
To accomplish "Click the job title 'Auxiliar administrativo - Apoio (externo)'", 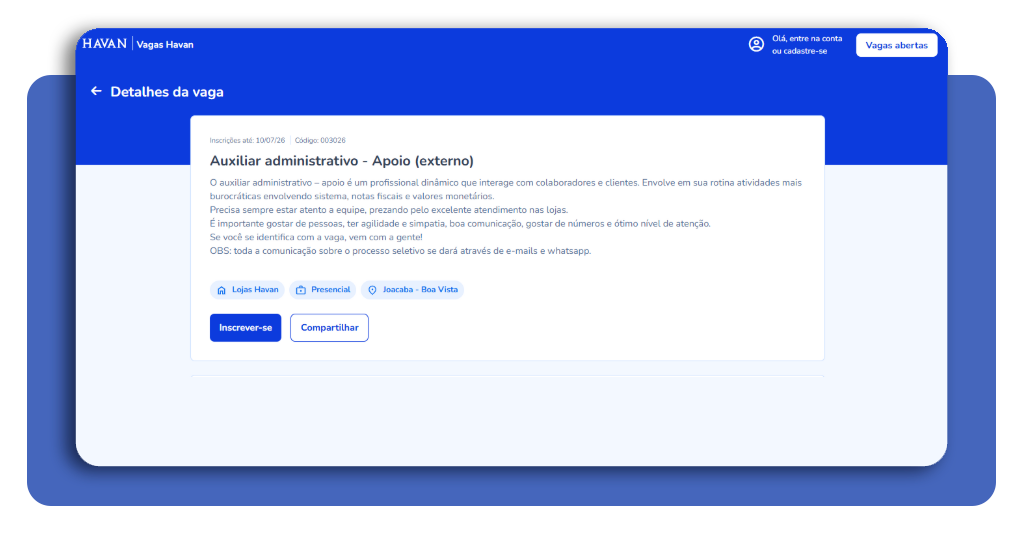I will (342, 161).
